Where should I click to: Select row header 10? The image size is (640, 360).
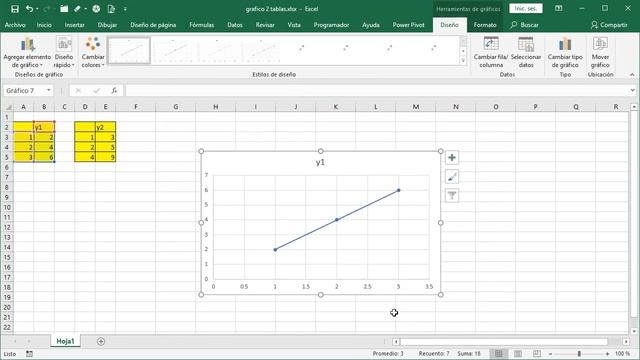[x=7, y=207]
